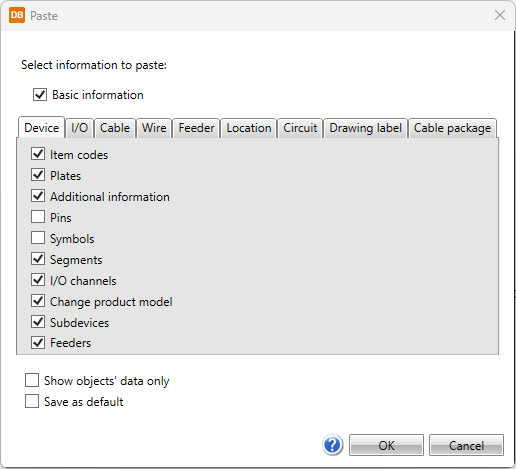Select the Feeder tab
Image resolution: width=516 pixels, height=469 pixels.
point(196,128)
